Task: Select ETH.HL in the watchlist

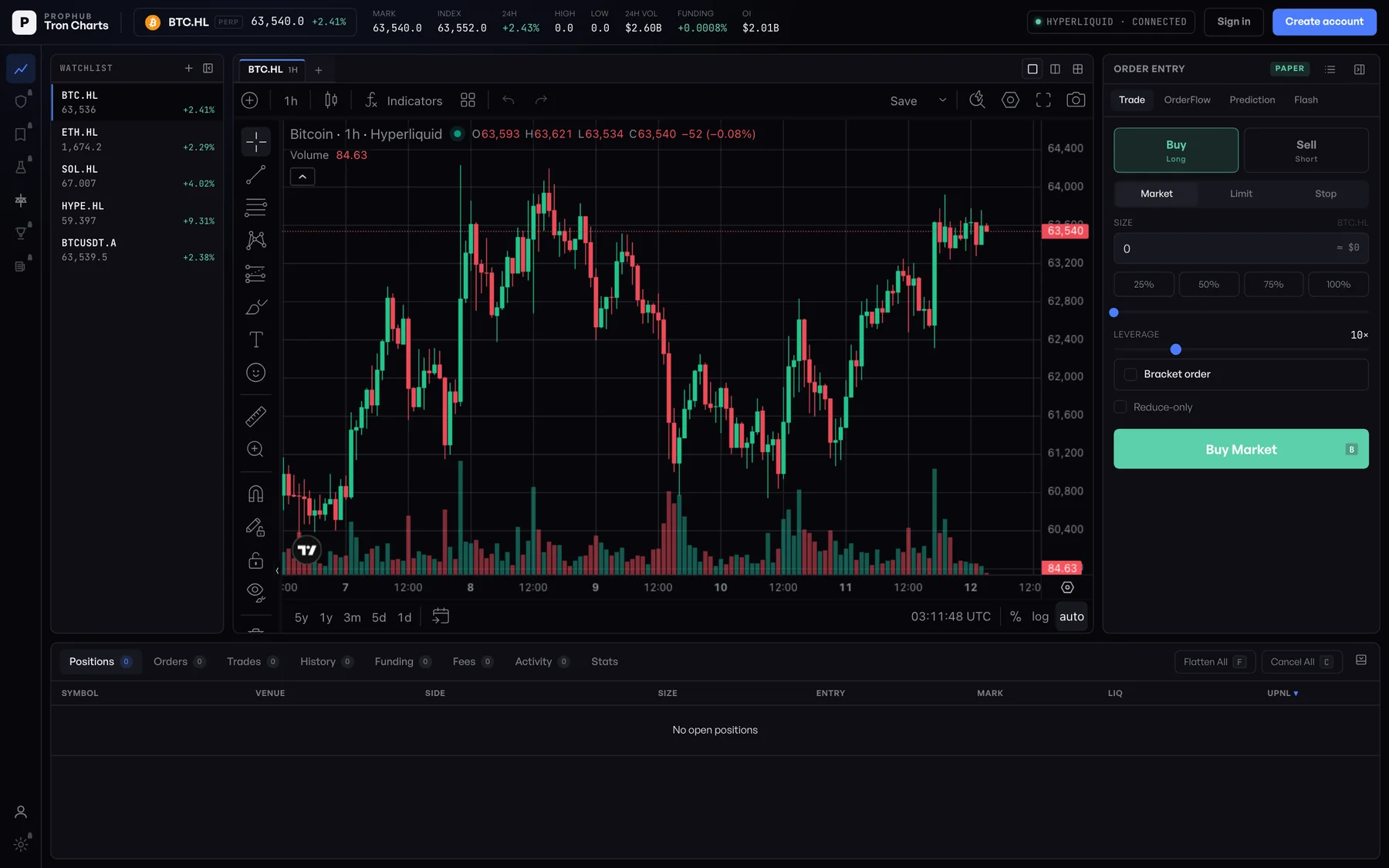Action: click(x=137, y=140)
